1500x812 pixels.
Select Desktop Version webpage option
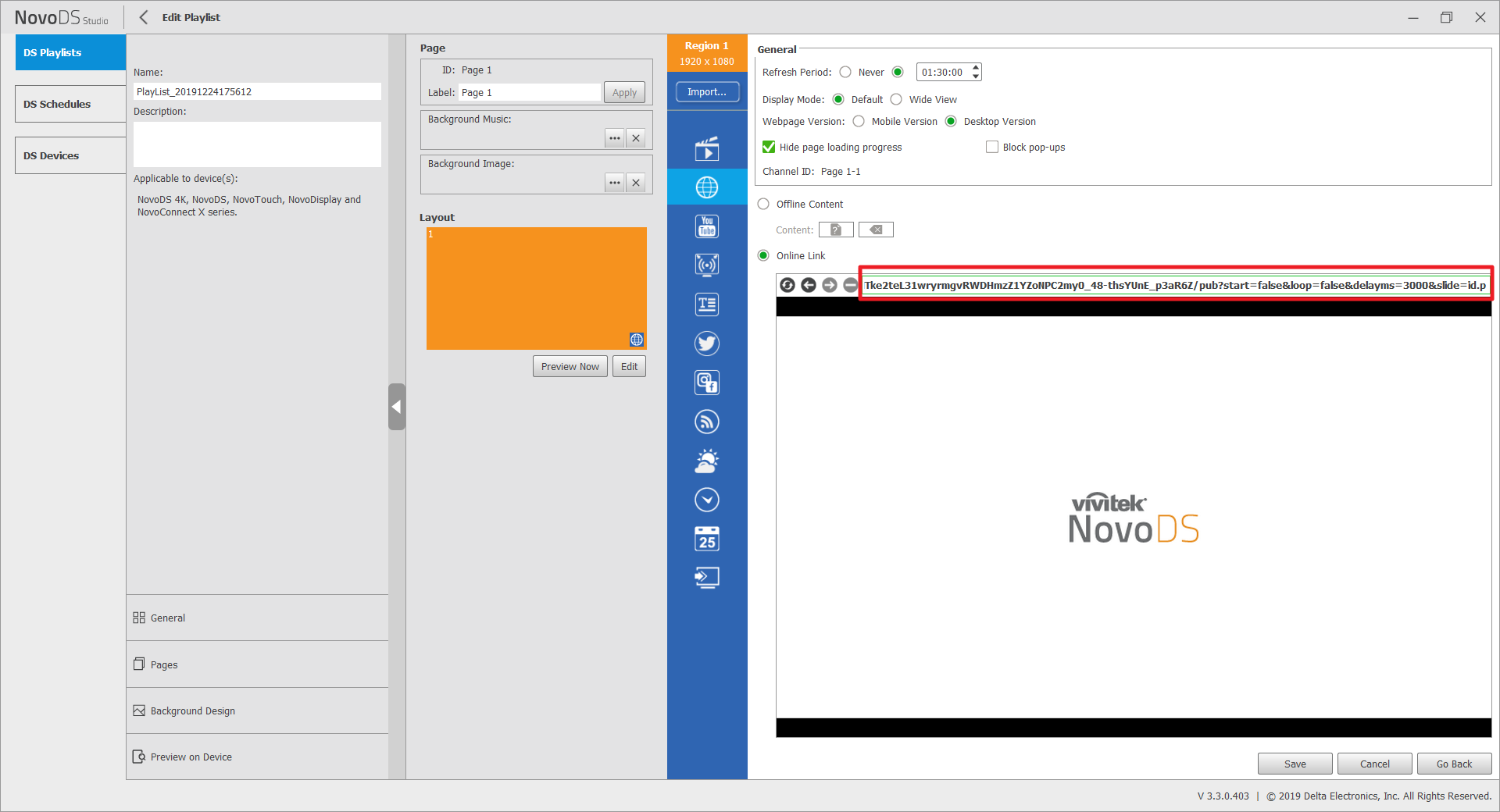pyautogui.click(x=951, y=121)
